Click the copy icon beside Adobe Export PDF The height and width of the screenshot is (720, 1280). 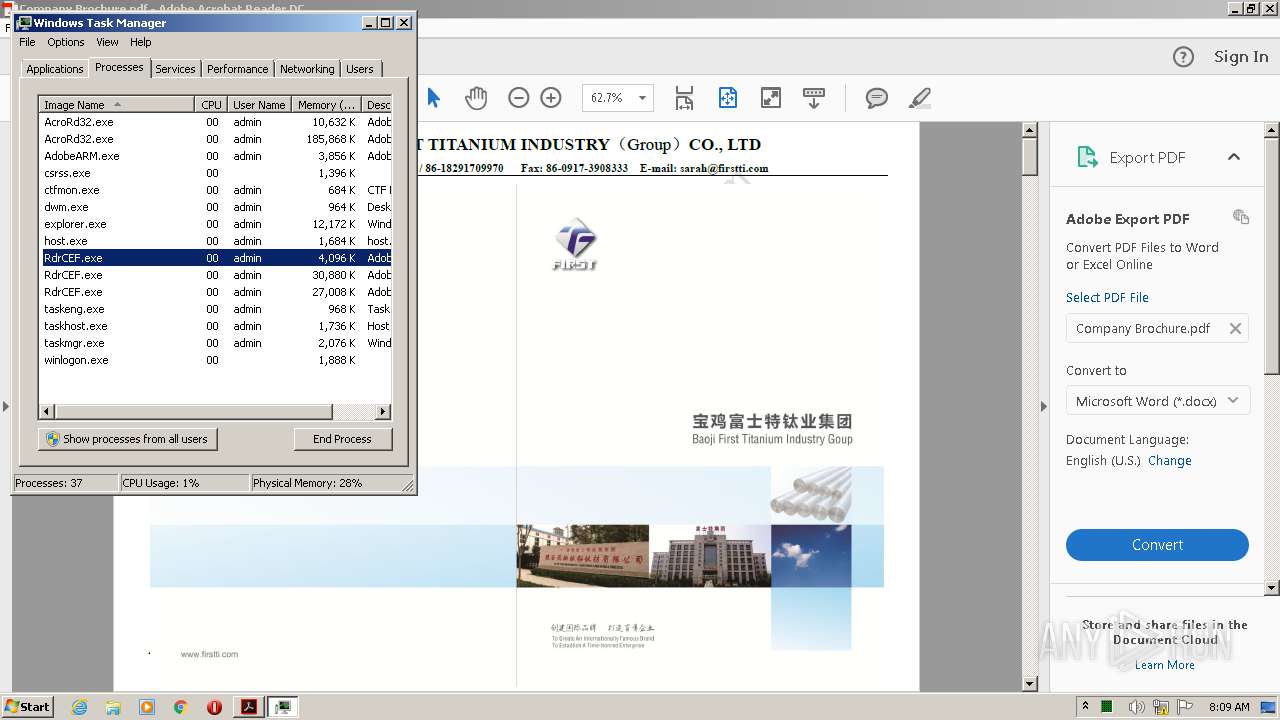click(x=1241, y=217)
